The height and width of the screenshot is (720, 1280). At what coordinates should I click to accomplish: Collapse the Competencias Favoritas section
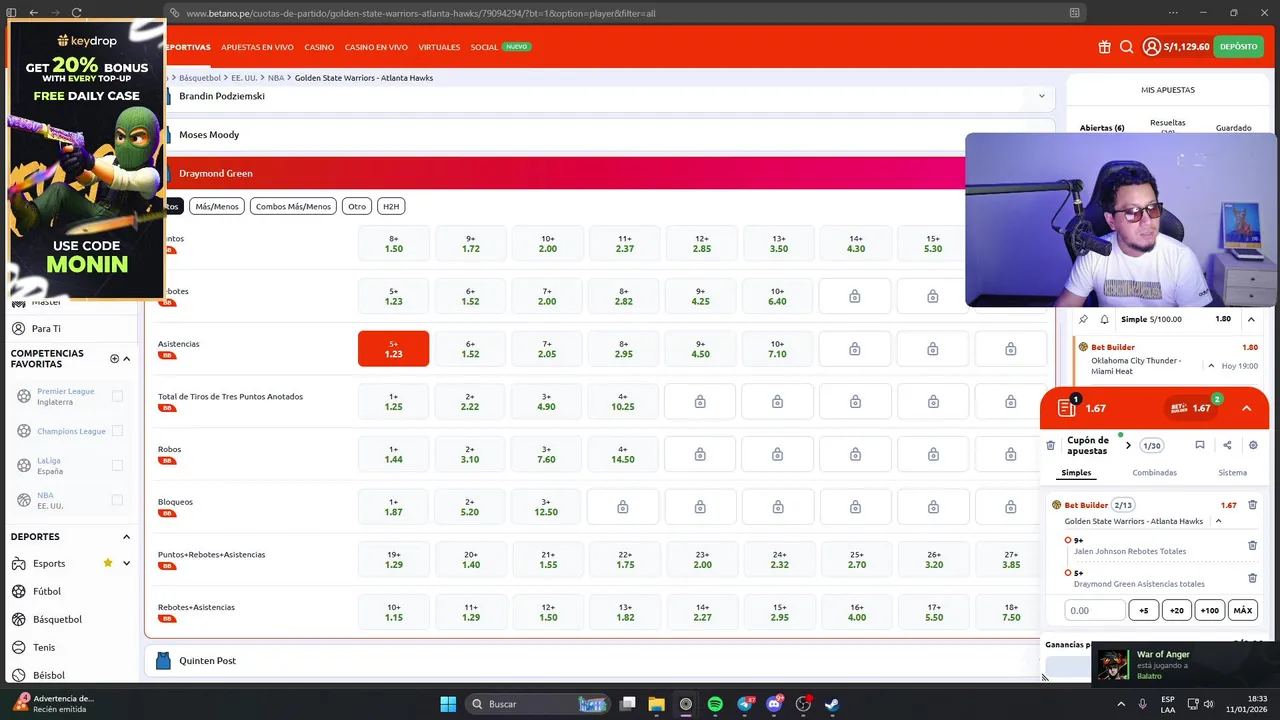(126, 358)
